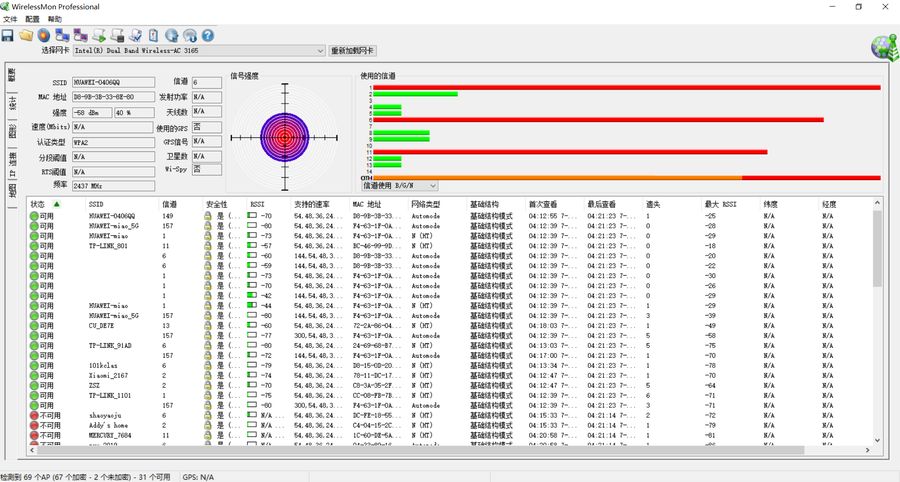Open the yellow folder toolbar icon
Viewport: 900px width, 482px height.
(x=26, y=36)
